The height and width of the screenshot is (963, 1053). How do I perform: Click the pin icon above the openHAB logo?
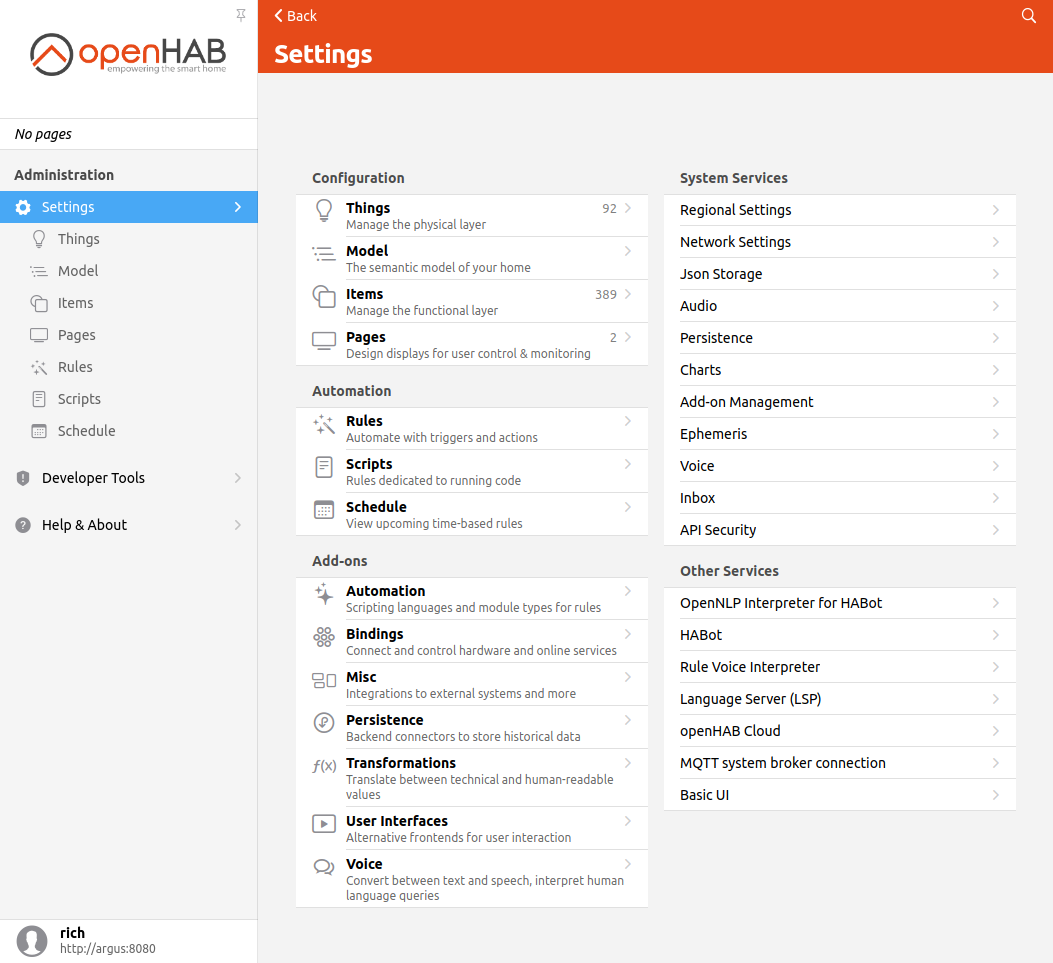click(240, 16)
